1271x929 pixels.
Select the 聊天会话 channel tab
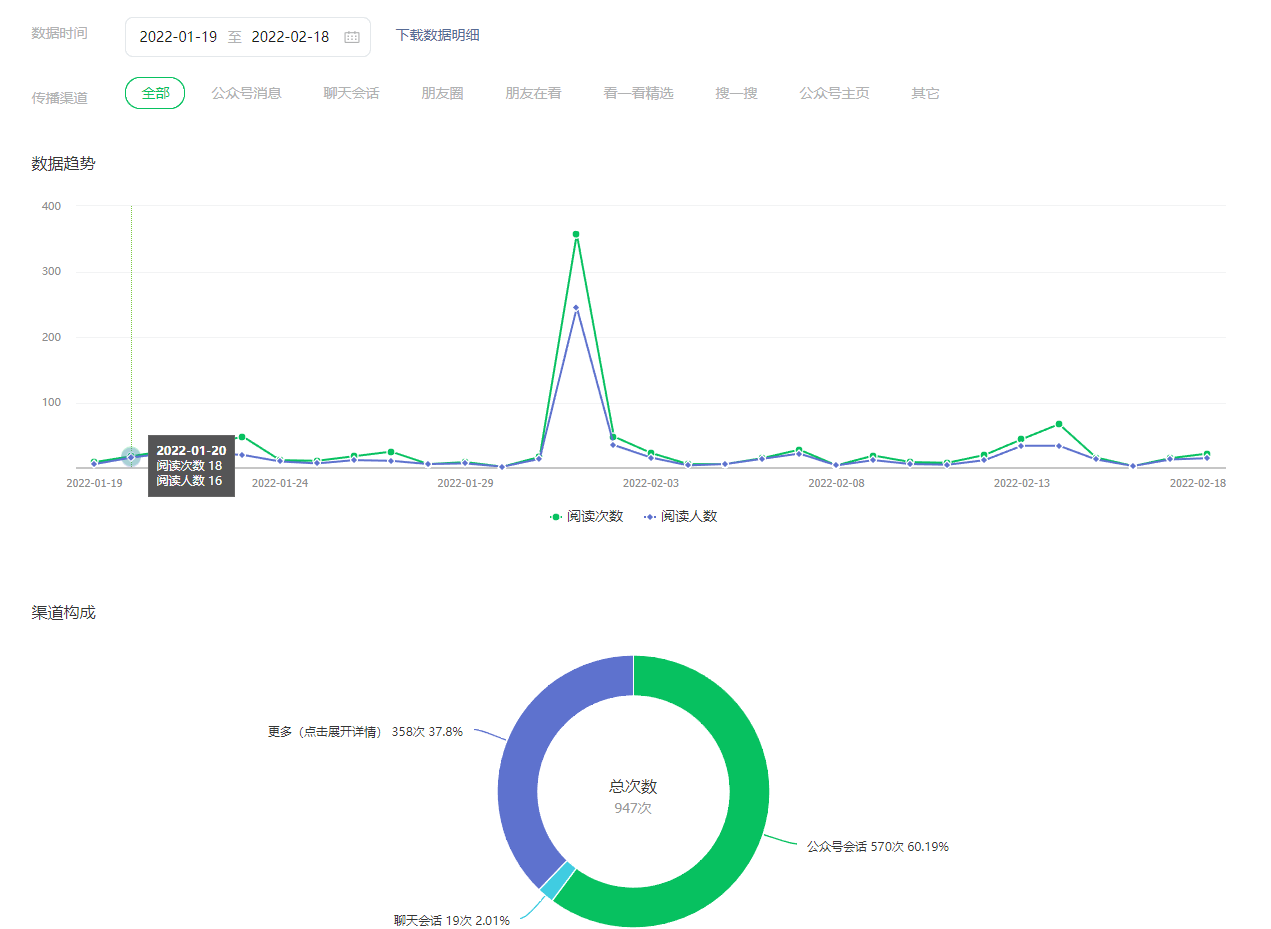click(x=351, y=93)
